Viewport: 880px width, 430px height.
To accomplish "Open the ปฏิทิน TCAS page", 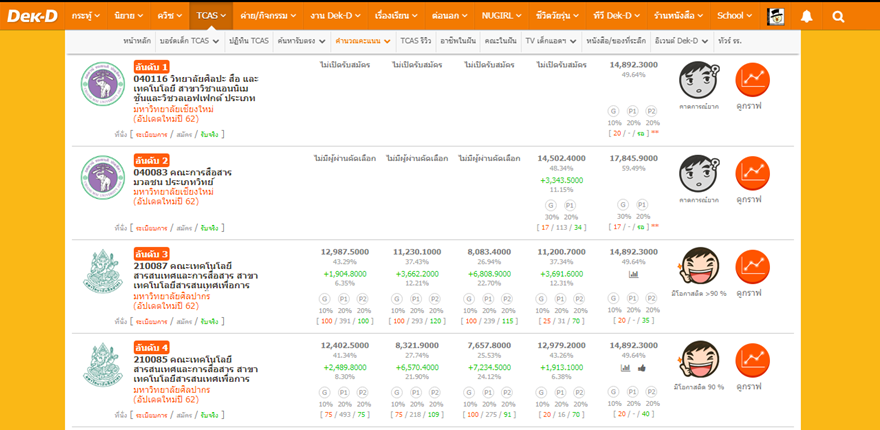I will click(x=249, y=41).
